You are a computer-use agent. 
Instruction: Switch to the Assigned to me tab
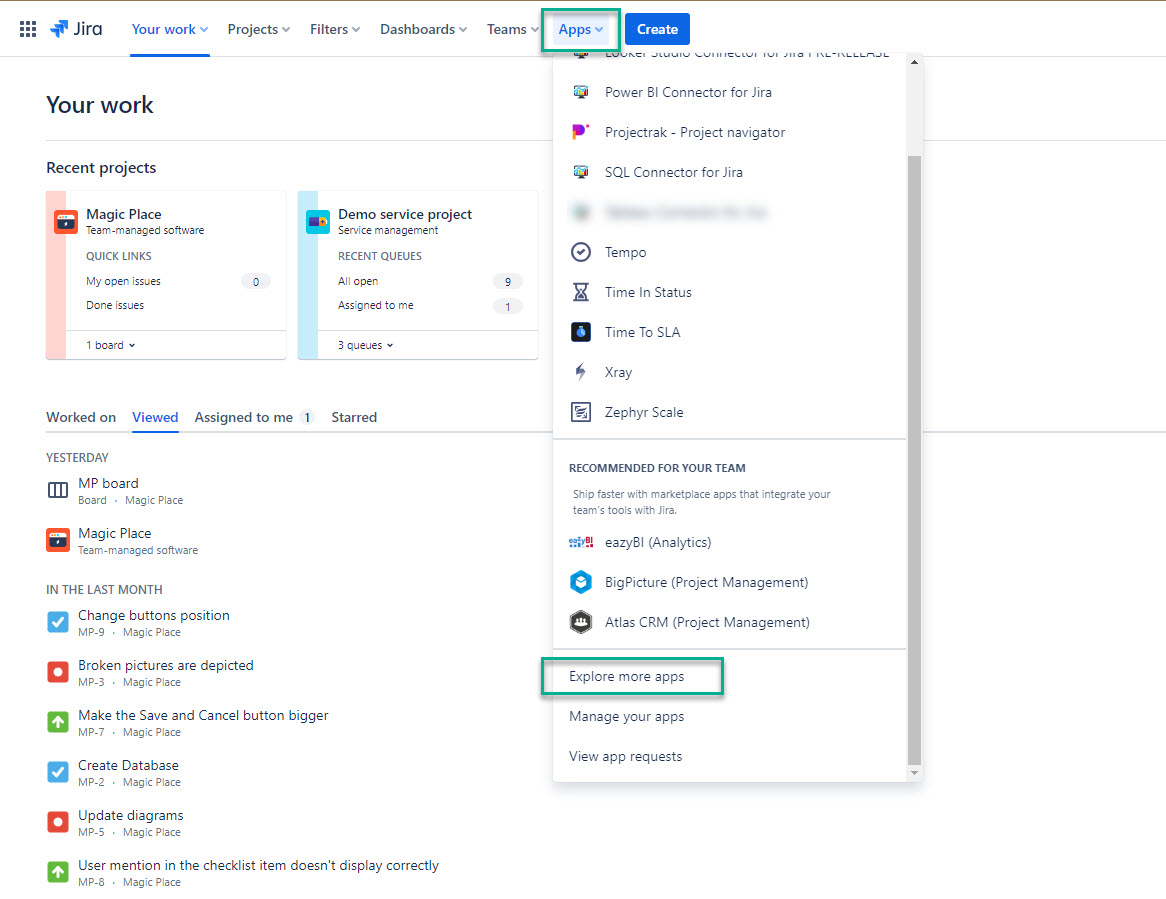point(244,417)
